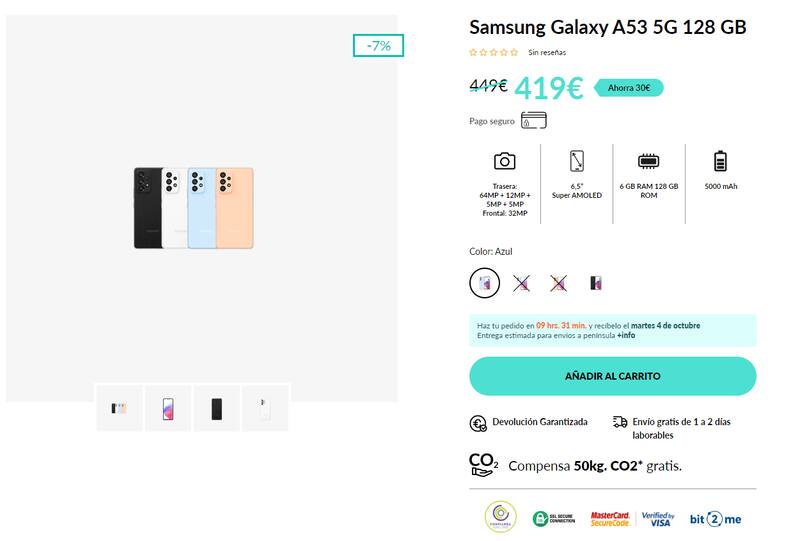Show the white phone back thumbnail
This screenshot has width=800, height=541.
coord(265,408)
